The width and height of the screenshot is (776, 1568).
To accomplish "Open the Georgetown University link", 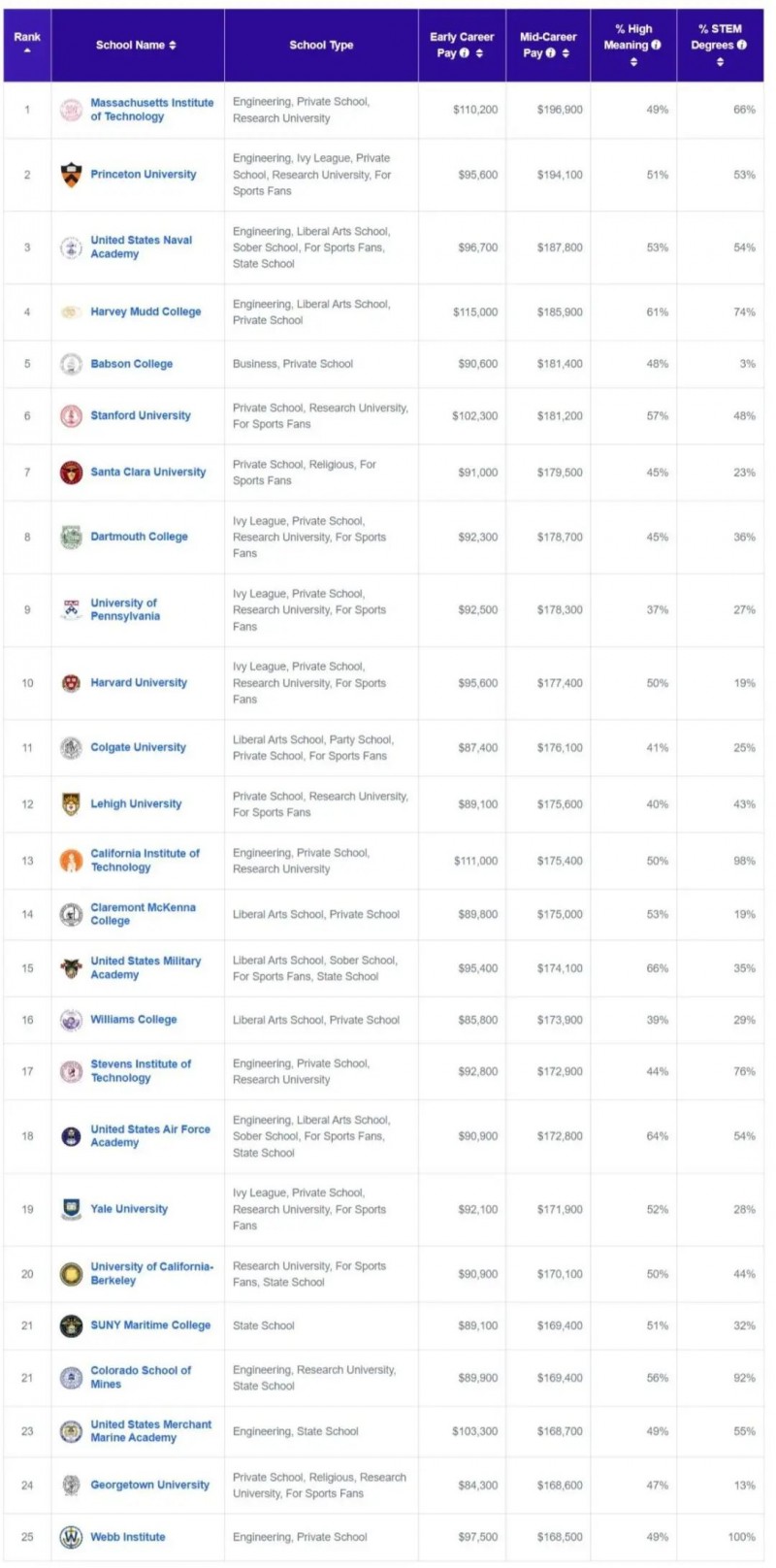I will (149, 1485).
